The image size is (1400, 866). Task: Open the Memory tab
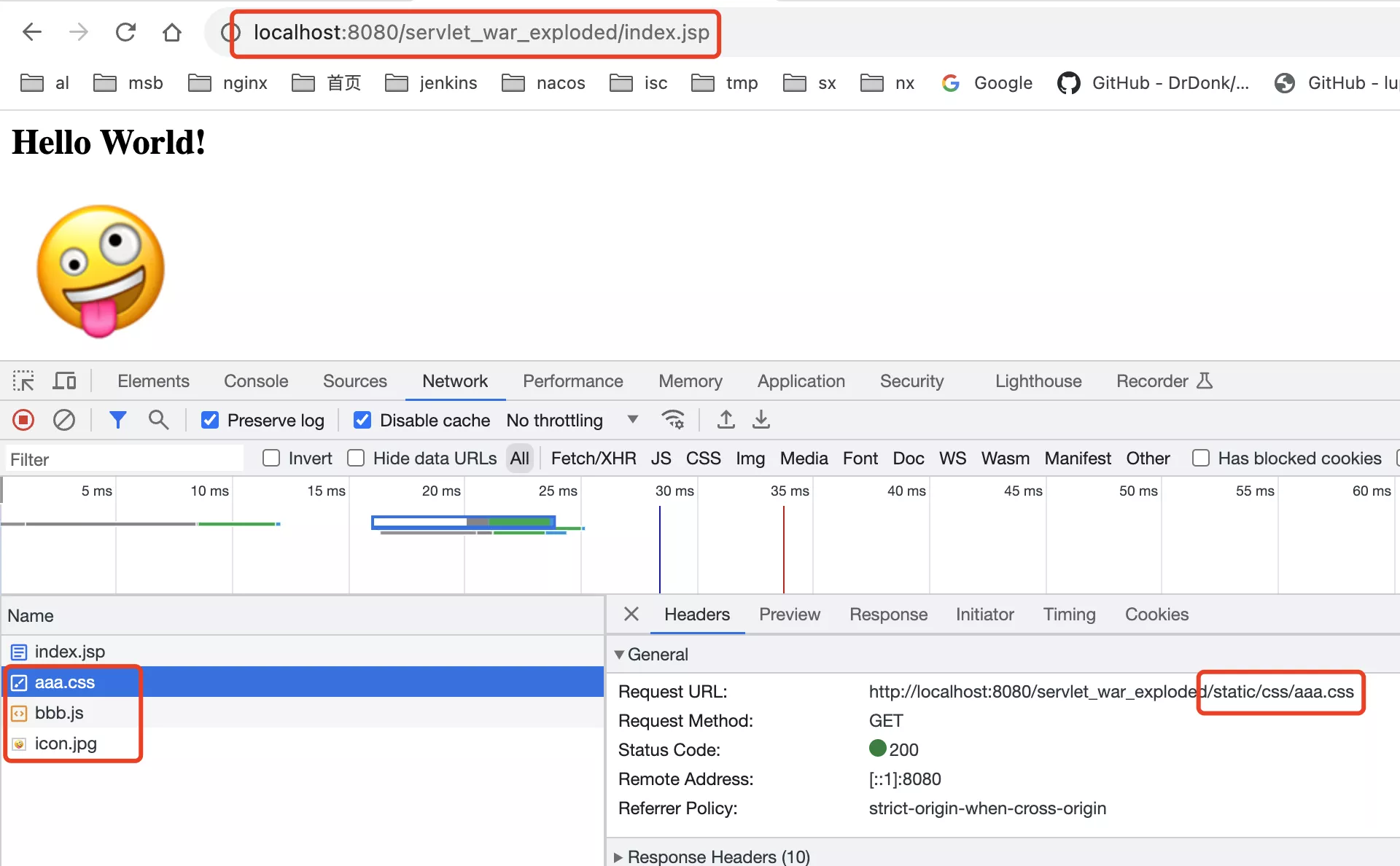(x=691, y=381)
